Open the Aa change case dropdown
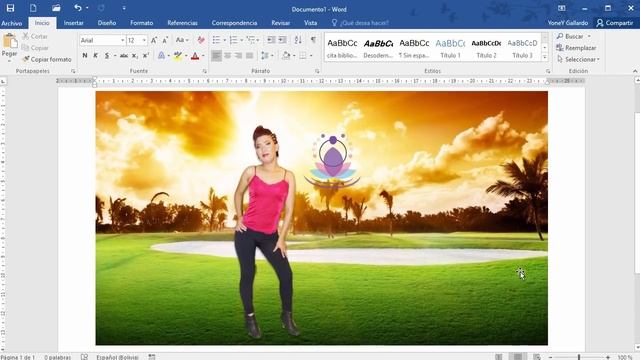 pos(182,40)
